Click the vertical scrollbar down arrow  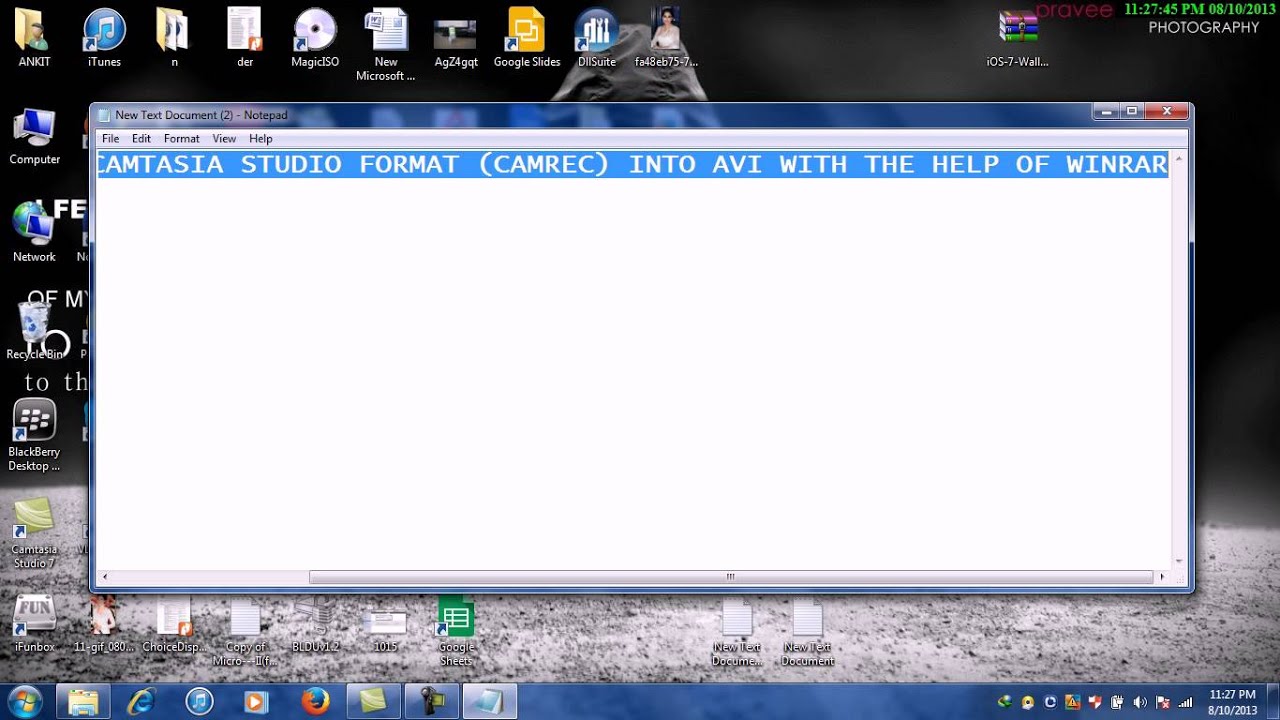coord(1179,562)
